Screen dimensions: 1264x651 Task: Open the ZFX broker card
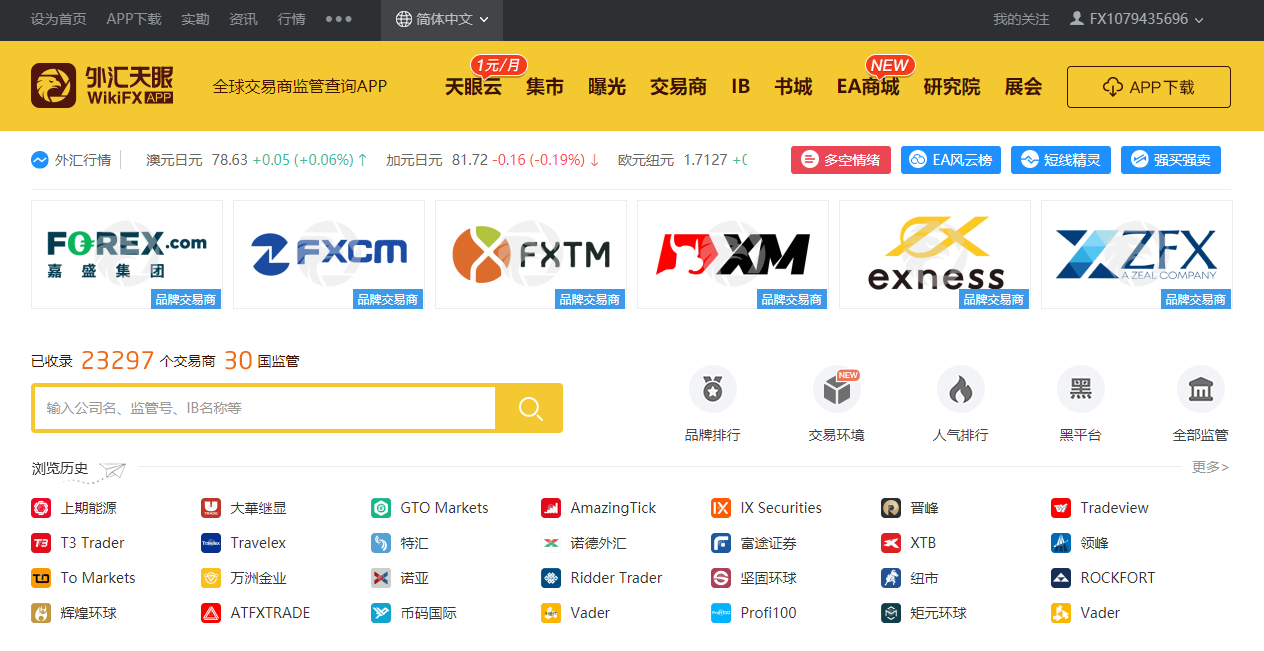[1137, 255]
